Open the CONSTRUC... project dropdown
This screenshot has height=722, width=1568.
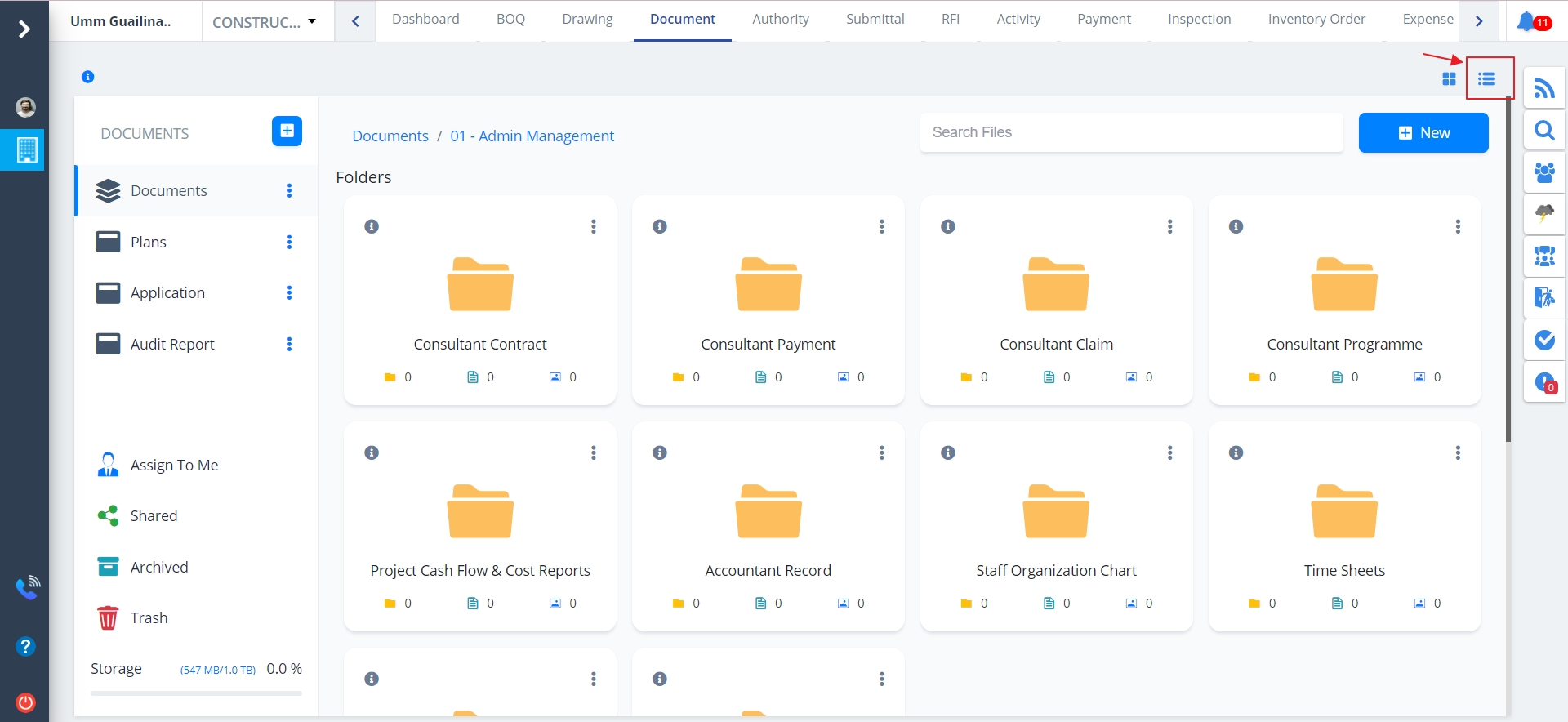tap(264, 22)
